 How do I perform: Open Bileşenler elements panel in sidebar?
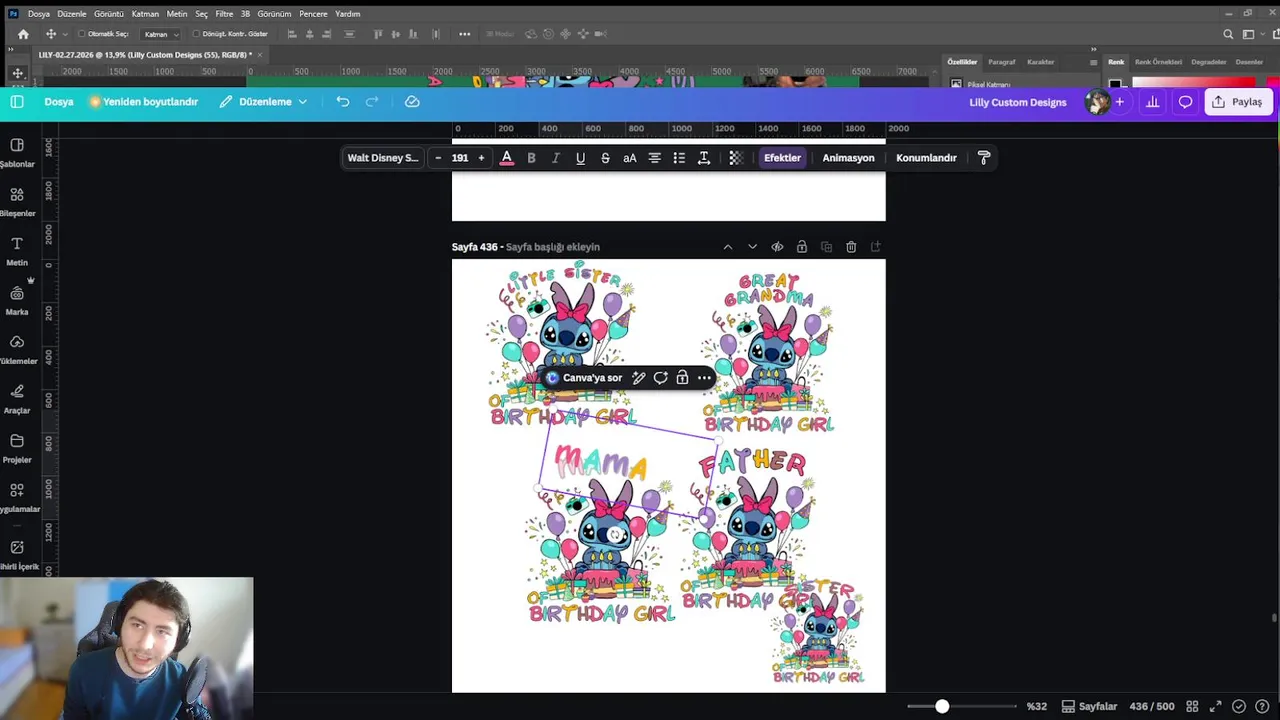pos(17,202)
